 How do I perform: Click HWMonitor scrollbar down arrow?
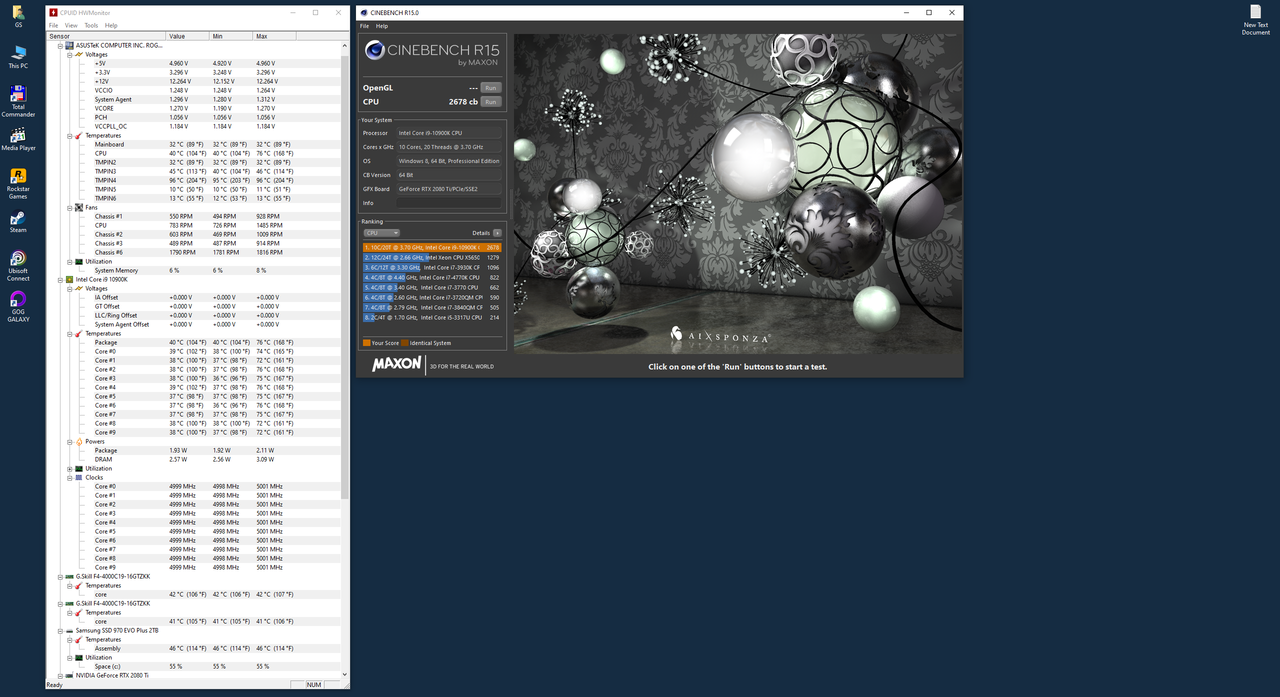pyautogui.click(x=345, y=674)
